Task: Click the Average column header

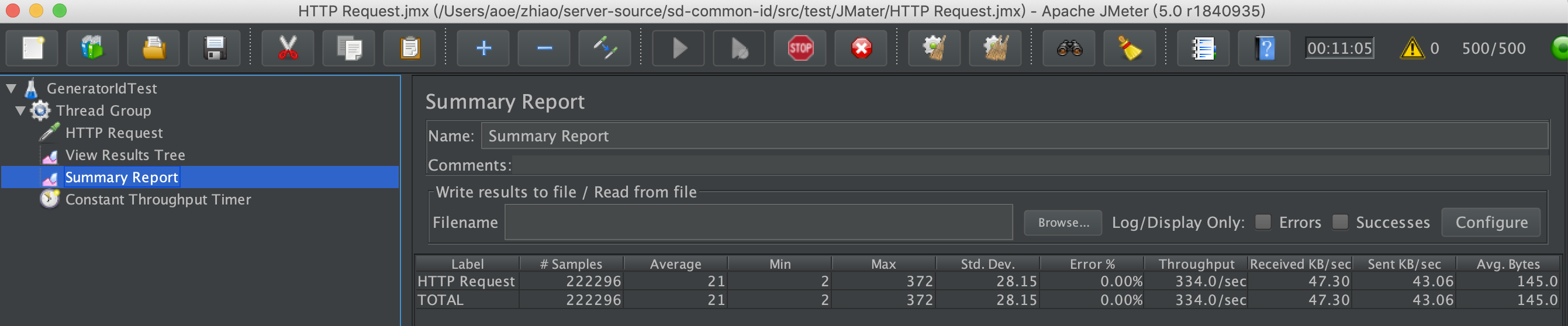Action: 675,264
